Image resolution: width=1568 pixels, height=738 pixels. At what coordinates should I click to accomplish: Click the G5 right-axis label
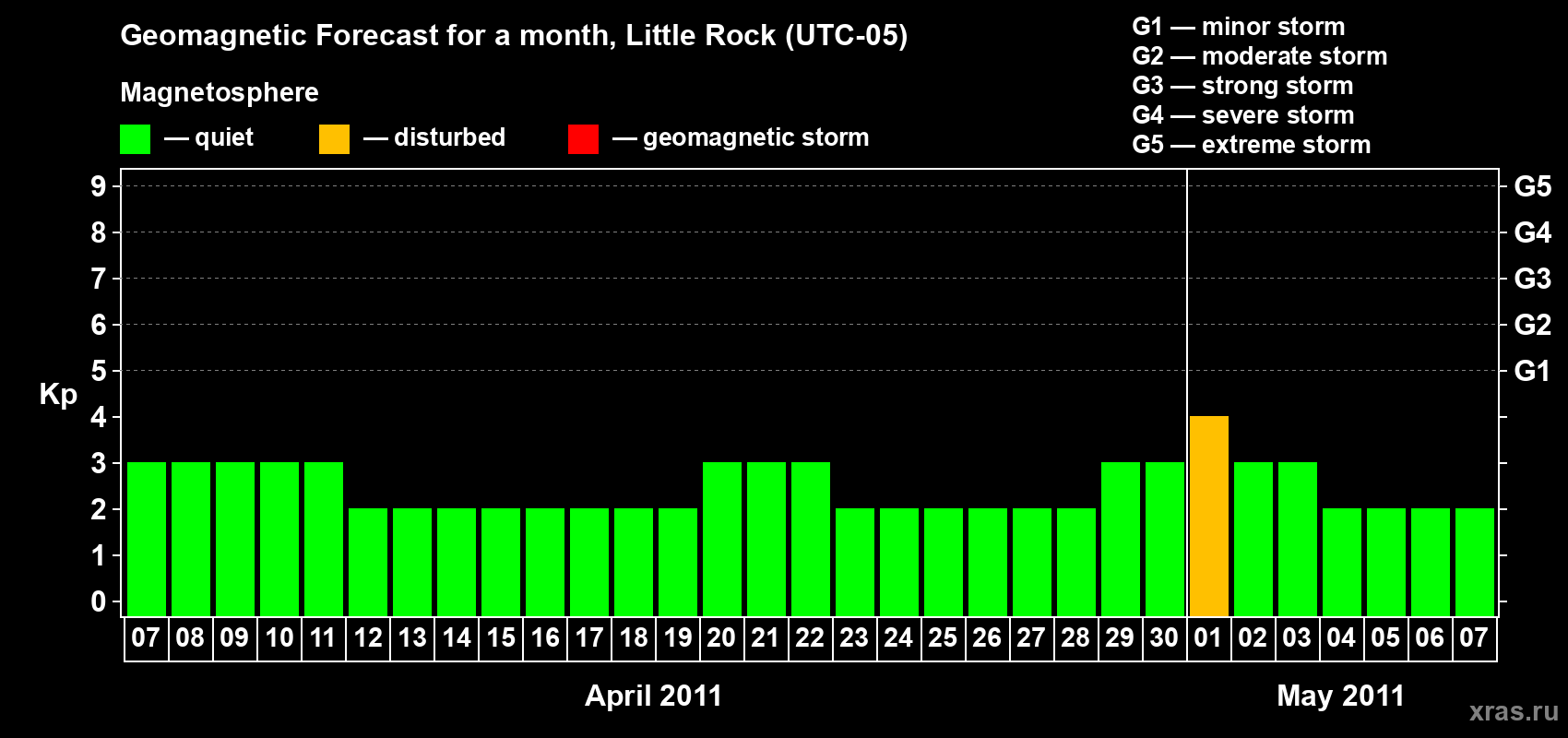coord(1533,186)
